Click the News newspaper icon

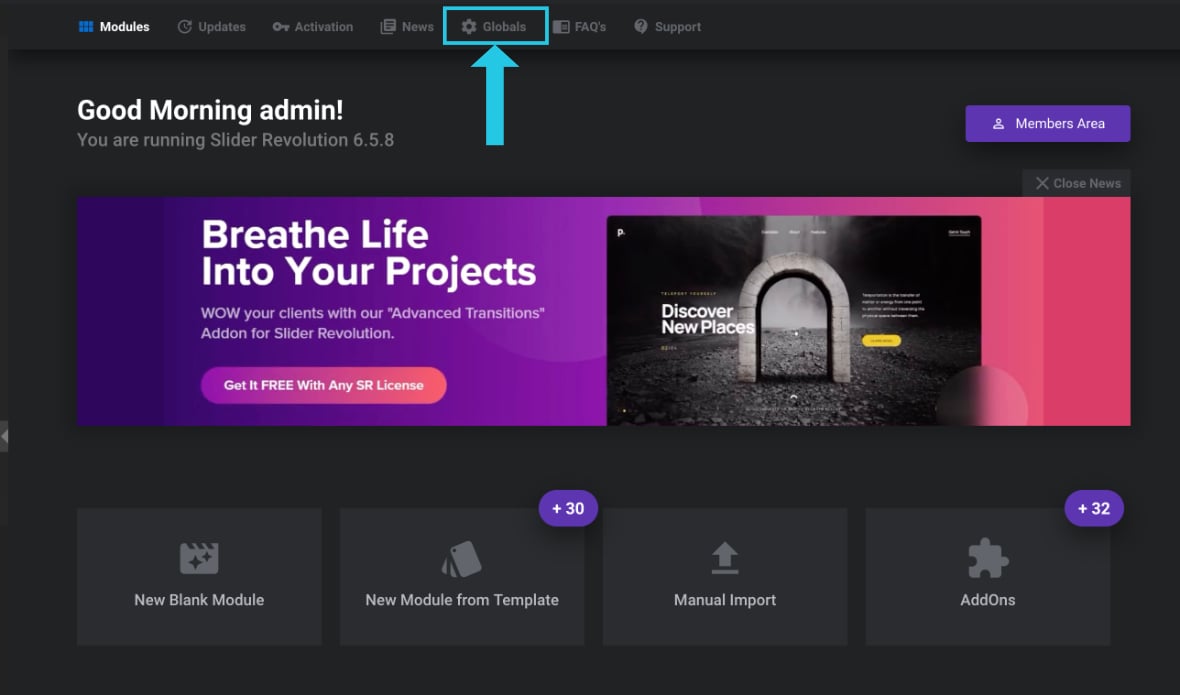coord(388,27)
